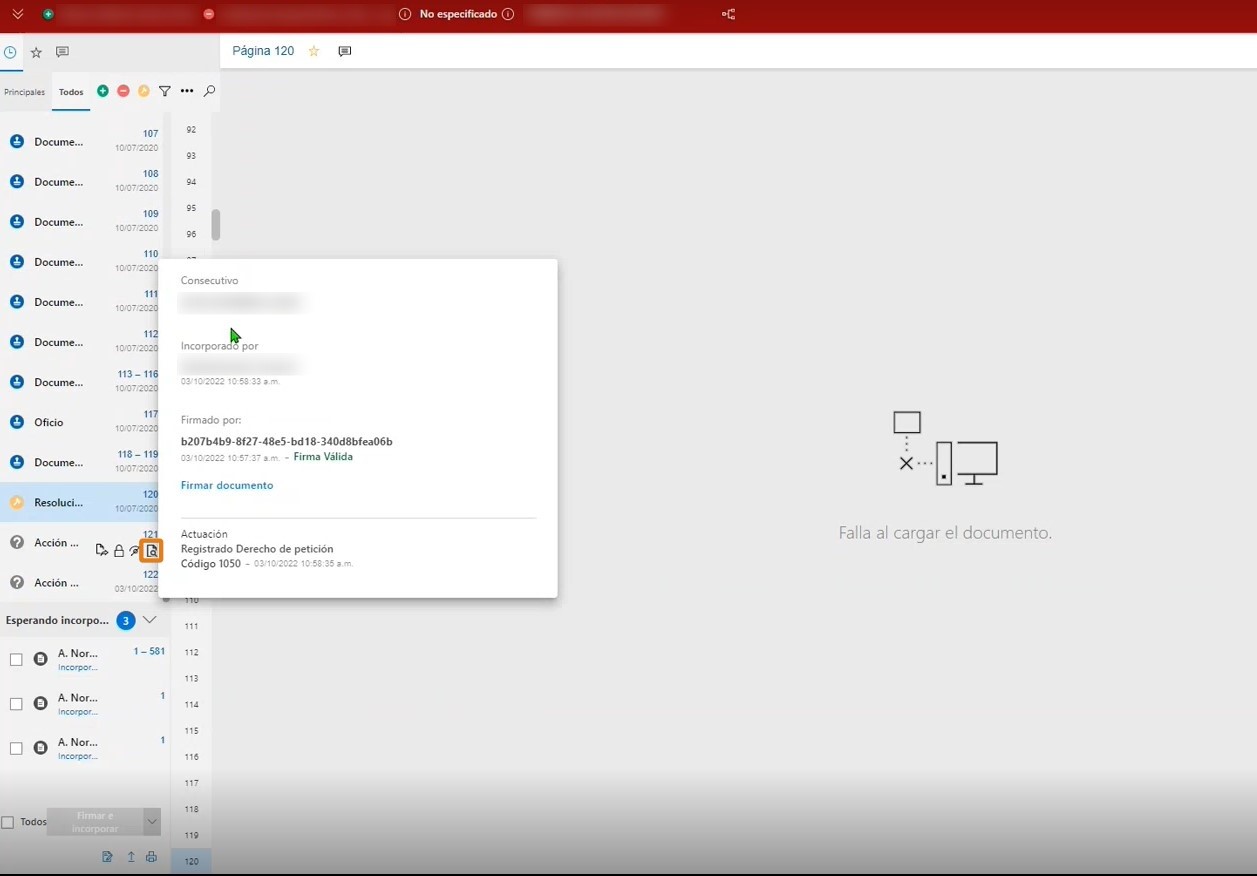Click the stamp icon of document 109

17,222
